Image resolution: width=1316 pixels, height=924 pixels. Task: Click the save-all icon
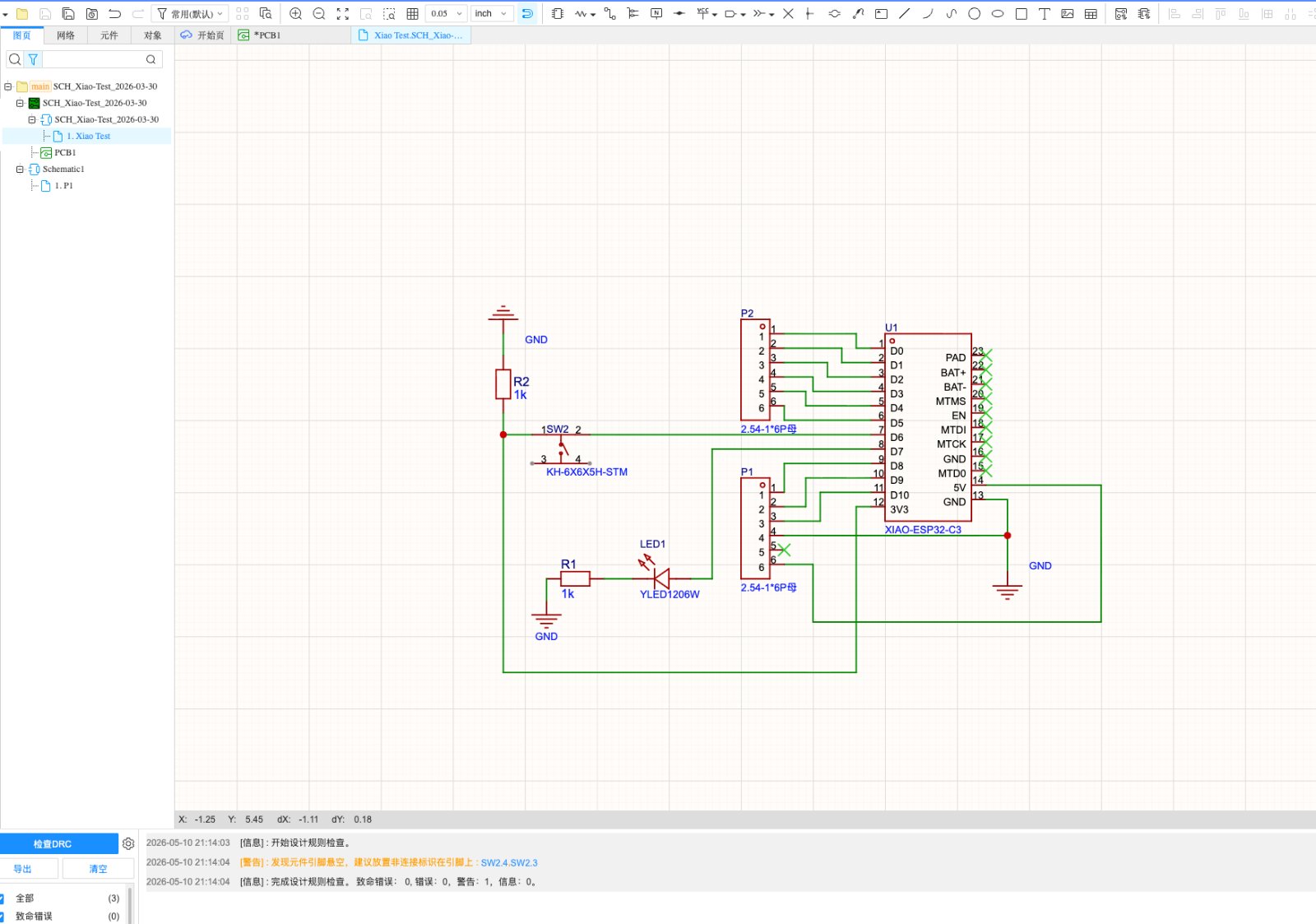[68, 14]
